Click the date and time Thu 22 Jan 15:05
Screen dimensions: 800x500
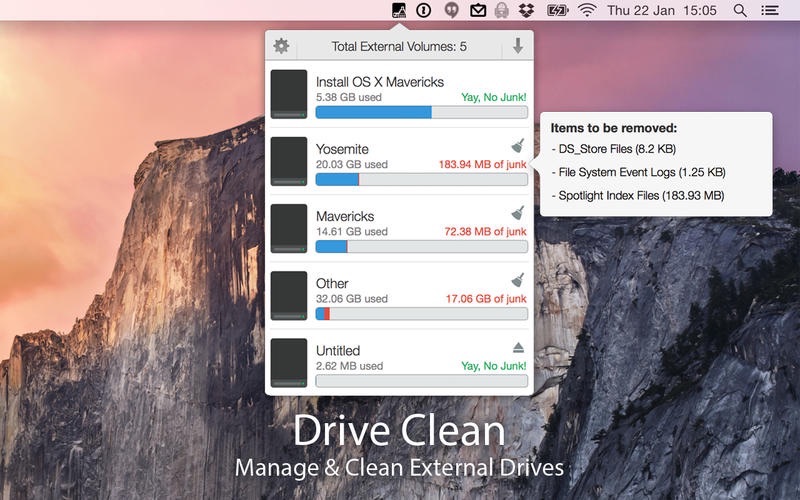click(662, 10)
